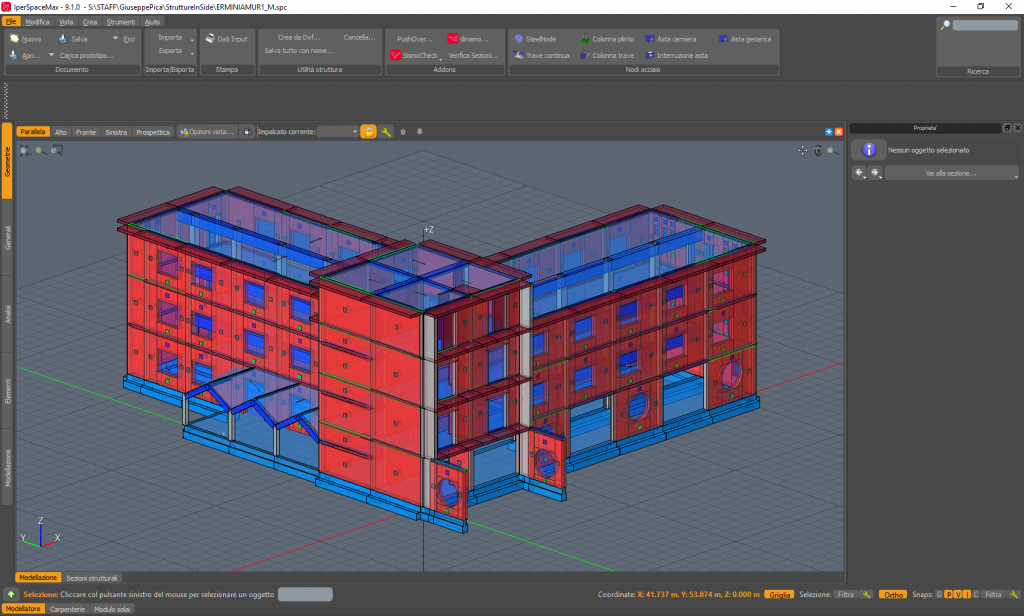1024x616 pixels.
Task: Launch the SismoCheck addon
Action: [414, 56]
